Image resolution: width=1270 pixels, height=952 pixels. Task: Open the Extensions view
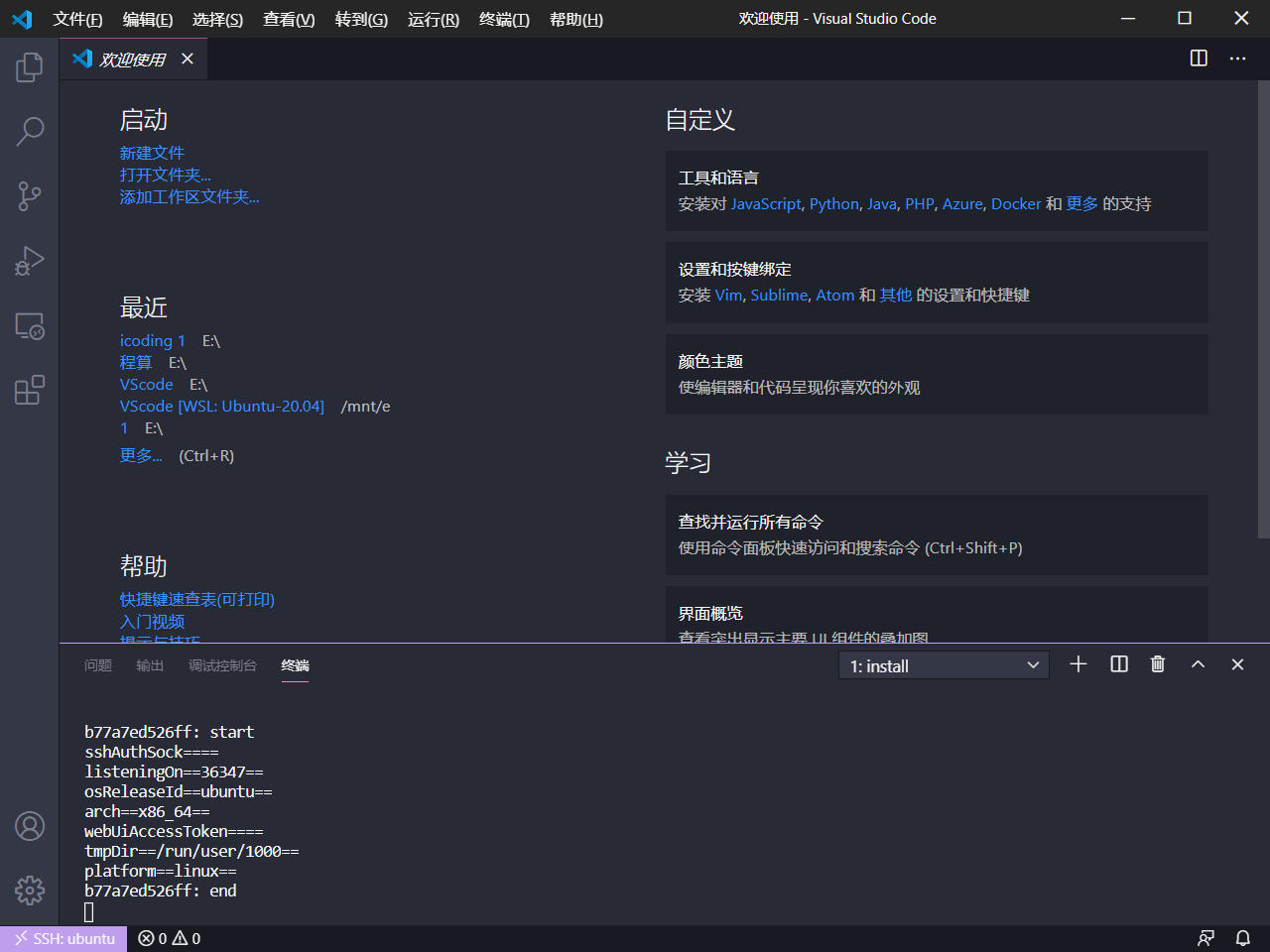point(30,390)
